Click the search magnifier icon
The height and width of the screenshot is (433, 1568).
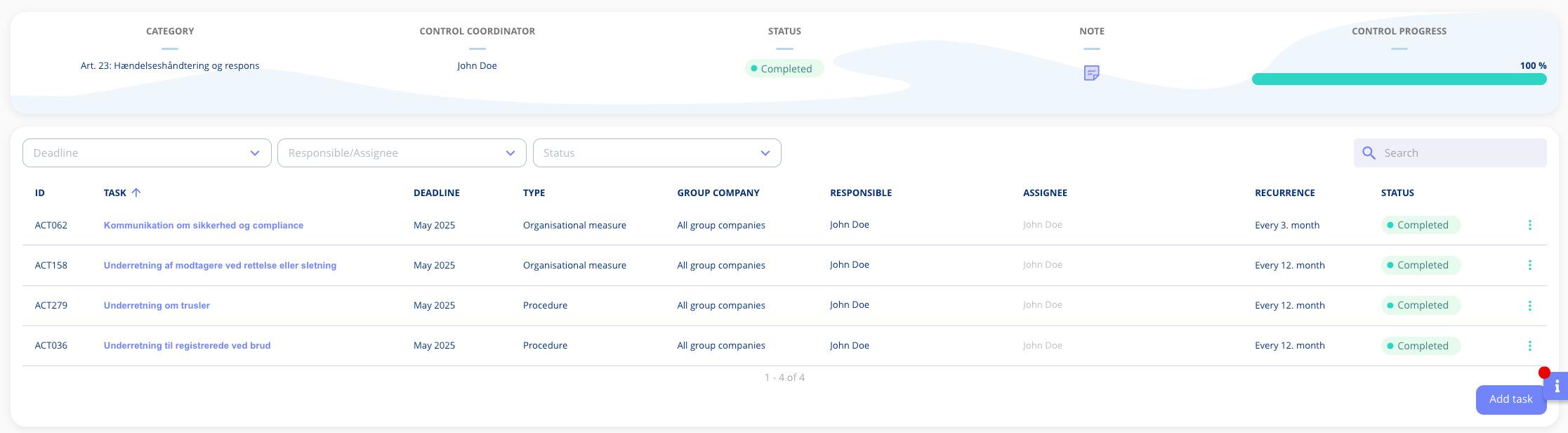point(1369,153)
